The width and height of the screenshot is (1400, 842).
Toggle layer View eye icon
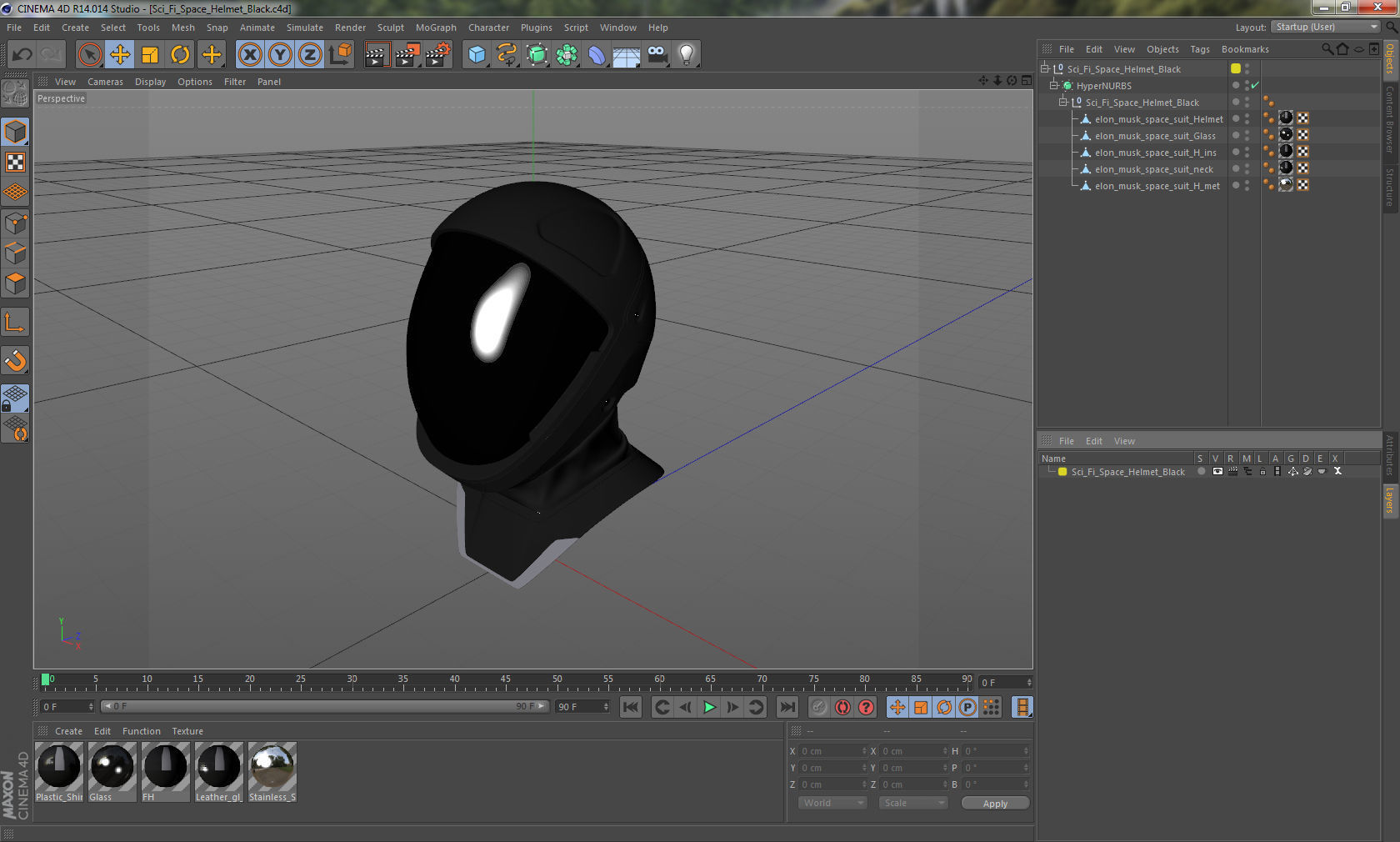[1217, 472]
